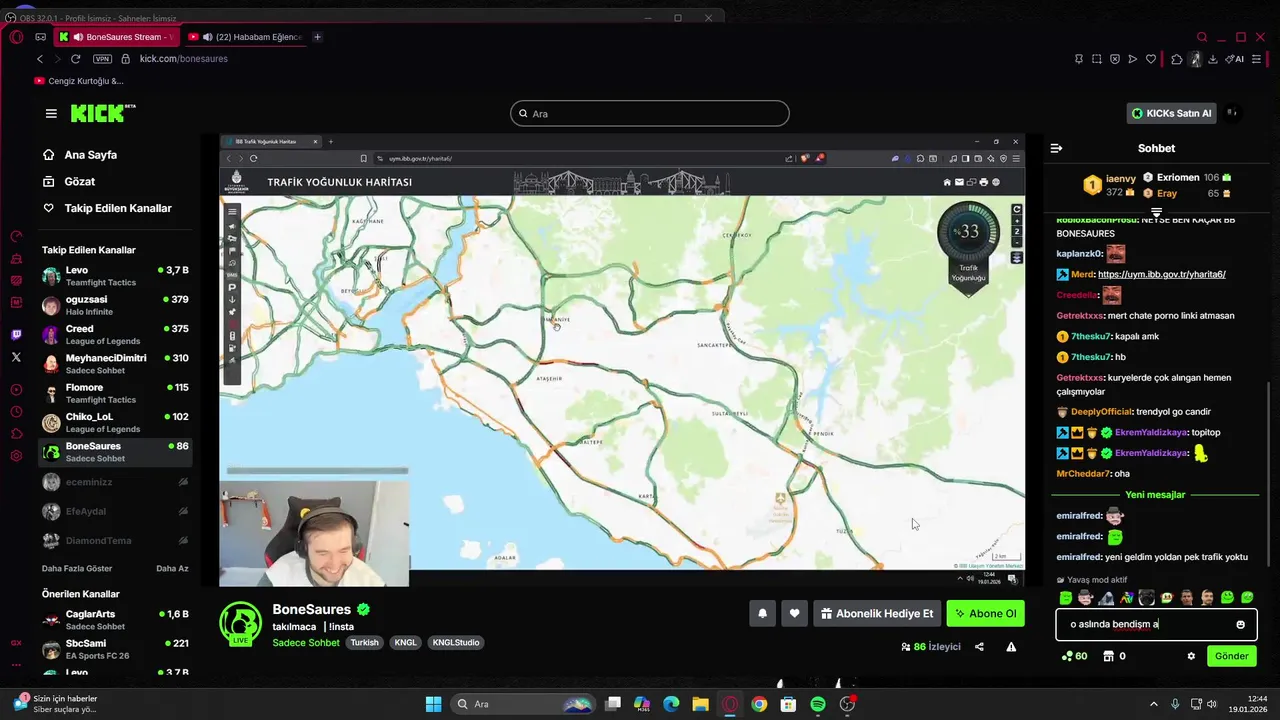Select the KNGLStudio tag

click(x=456, y=643)
